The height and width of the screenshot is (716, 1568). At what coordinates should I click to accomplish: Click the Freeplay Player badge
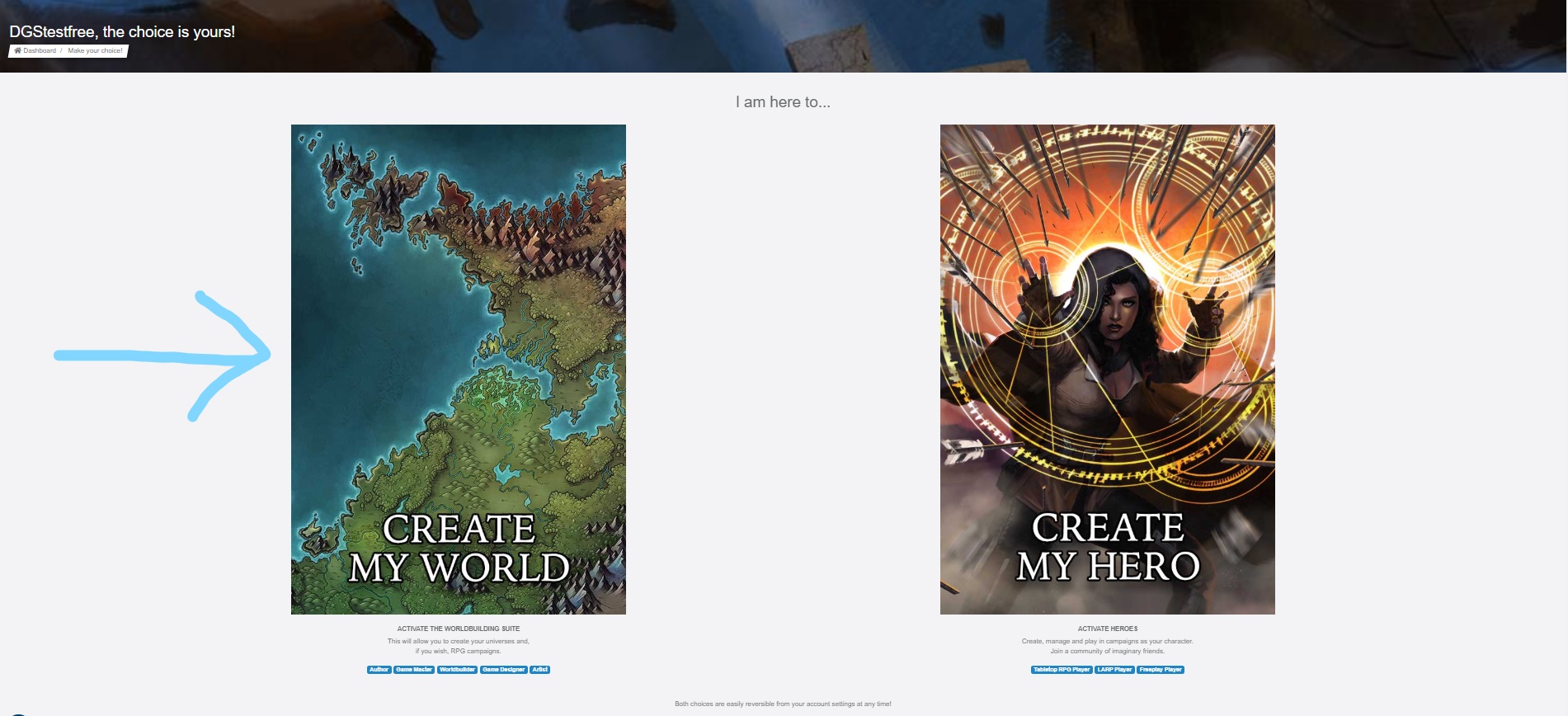[x=1161, y=670]
